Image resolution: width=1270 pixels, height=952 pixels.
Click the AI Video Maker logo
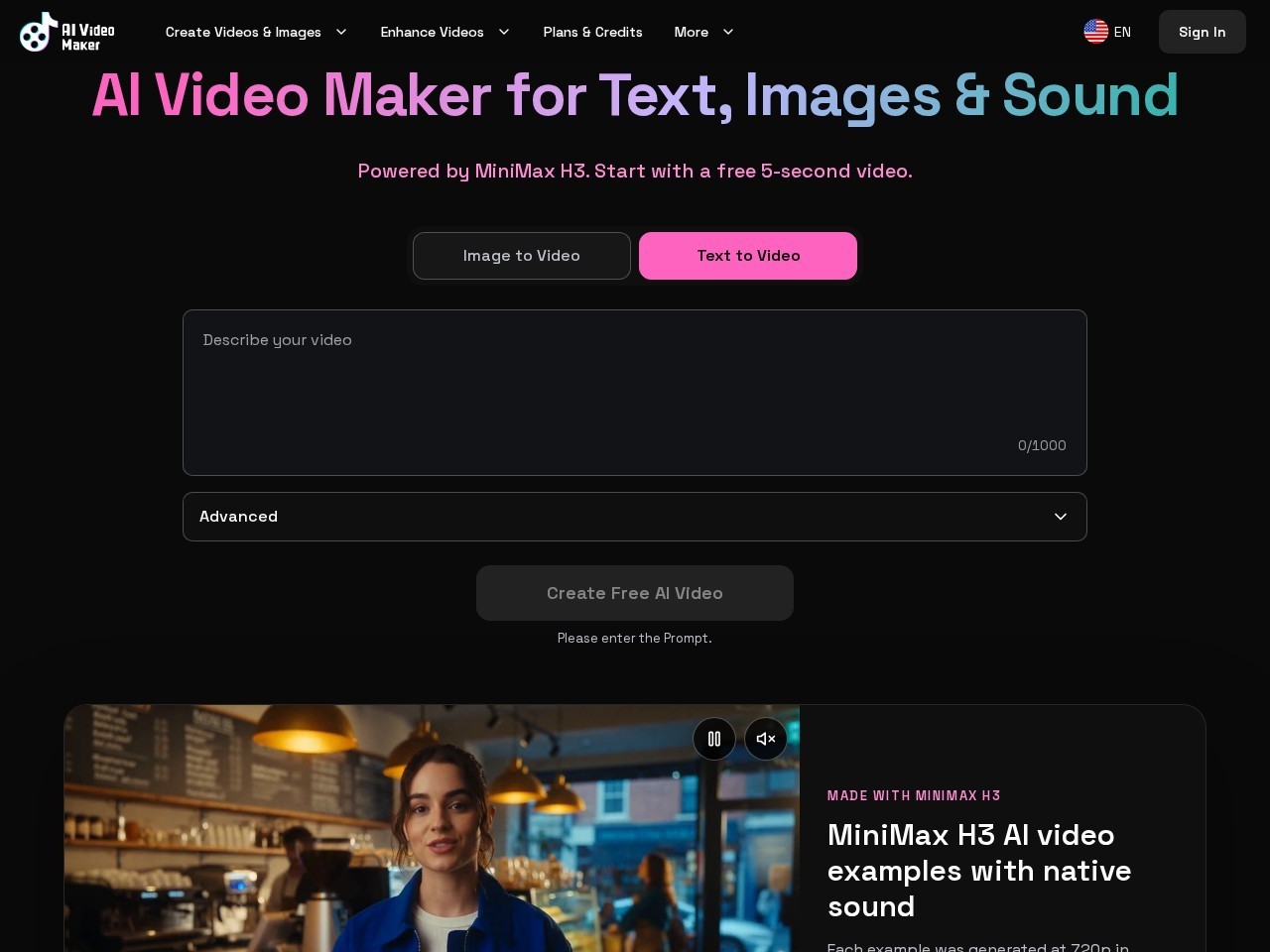(67, 32)
